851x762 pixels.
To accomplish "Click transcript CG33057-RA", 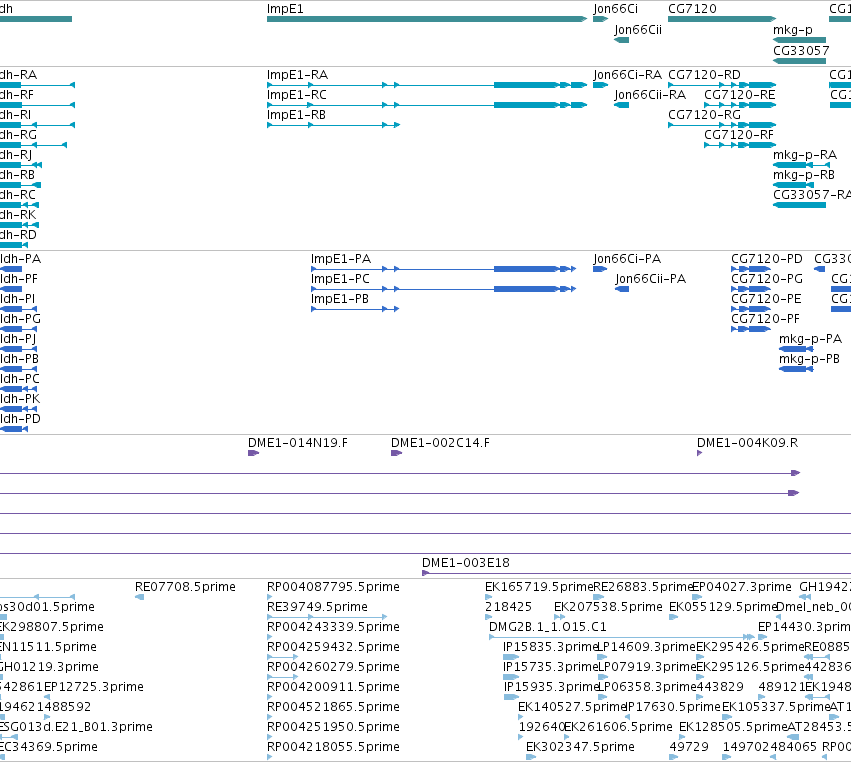I will 812,194.
